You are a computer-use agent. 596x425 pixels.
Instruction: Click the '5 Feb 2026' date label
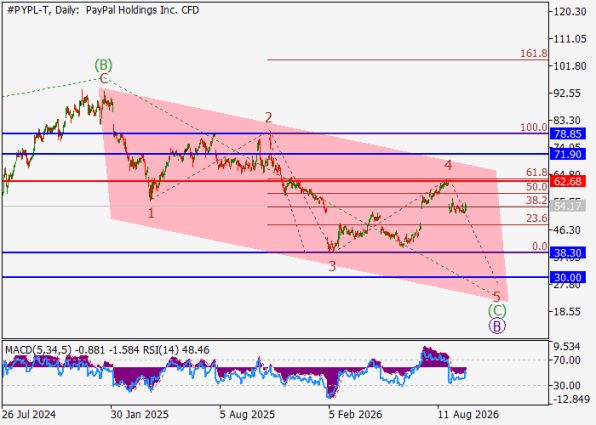[355, 414]
